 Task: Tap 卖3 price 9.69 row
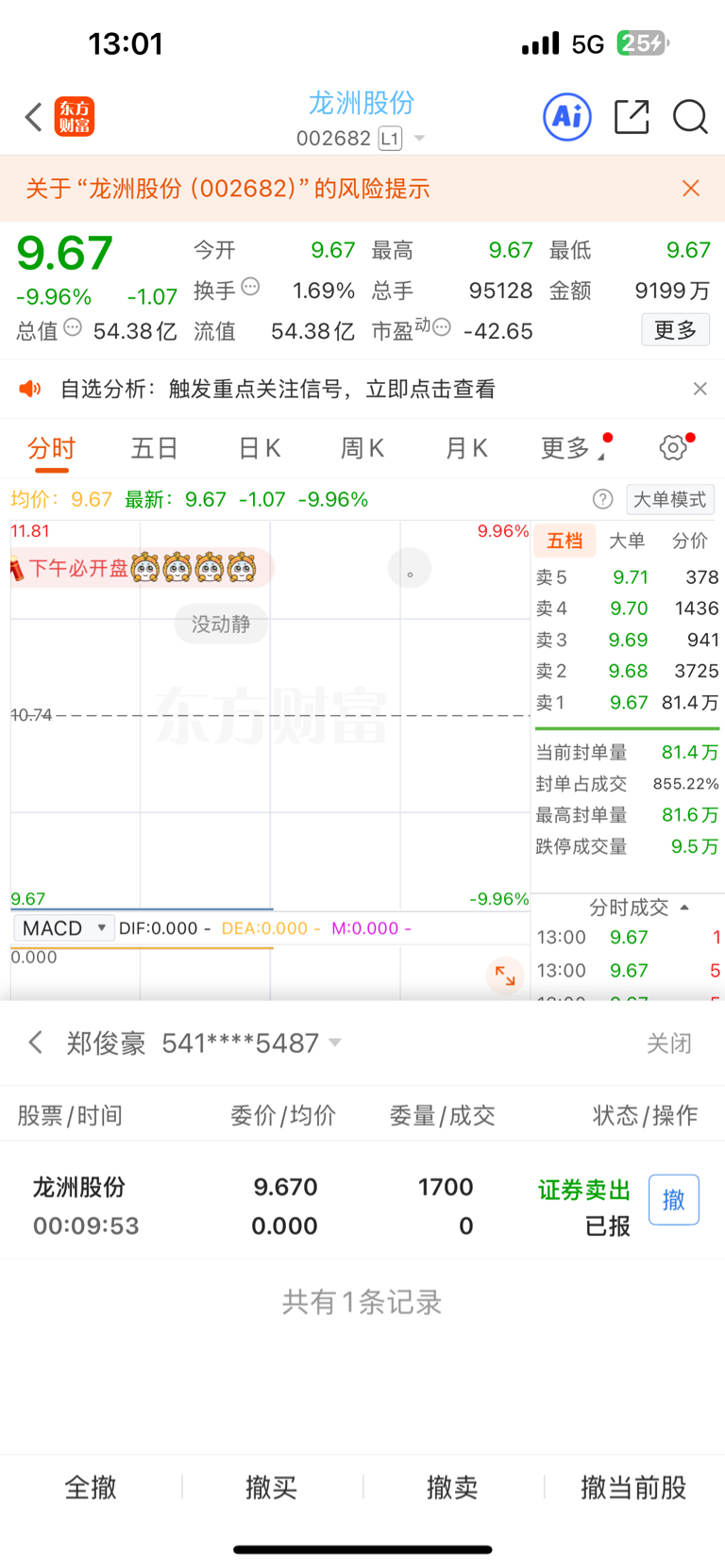pyautogui.click(x=627, y=640)
